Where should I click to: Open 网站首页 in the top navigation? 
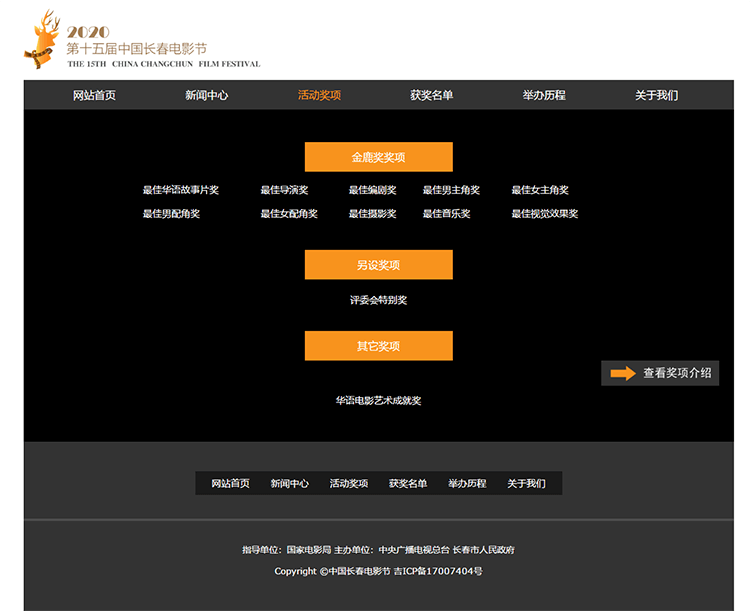94,95
